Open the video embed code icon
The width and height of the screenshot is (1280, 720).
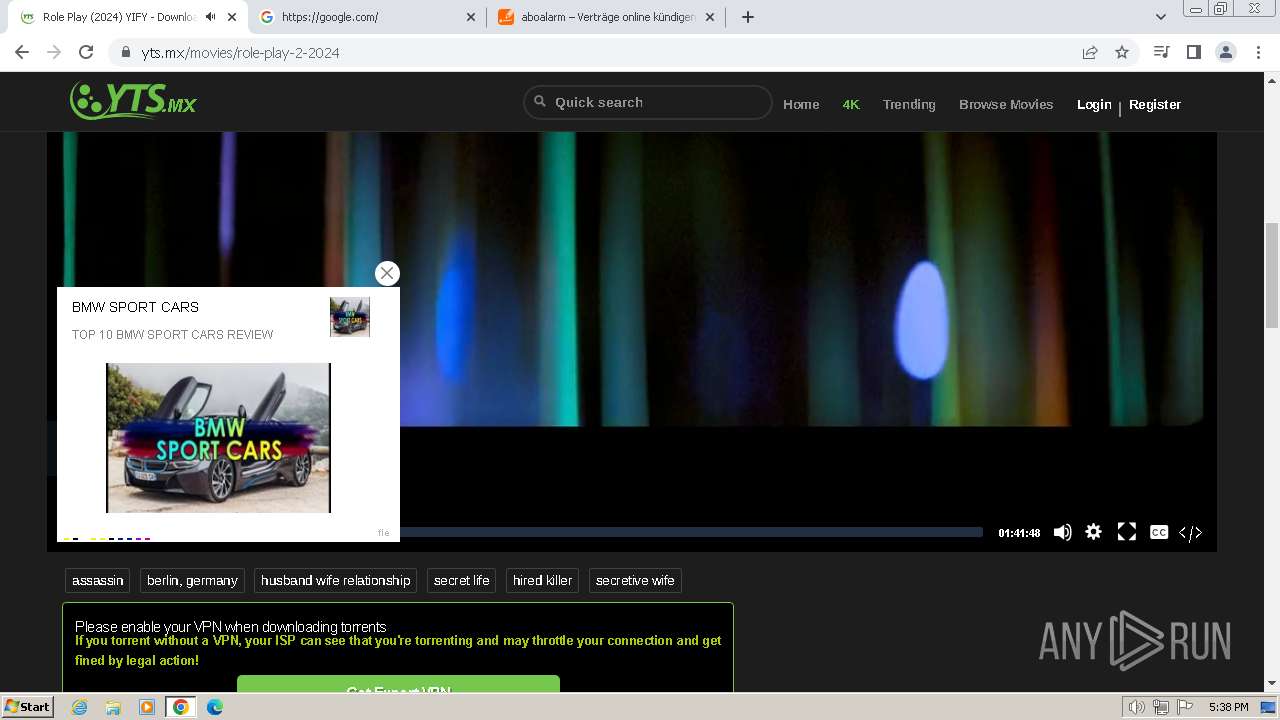click(x=1190, y=533)
